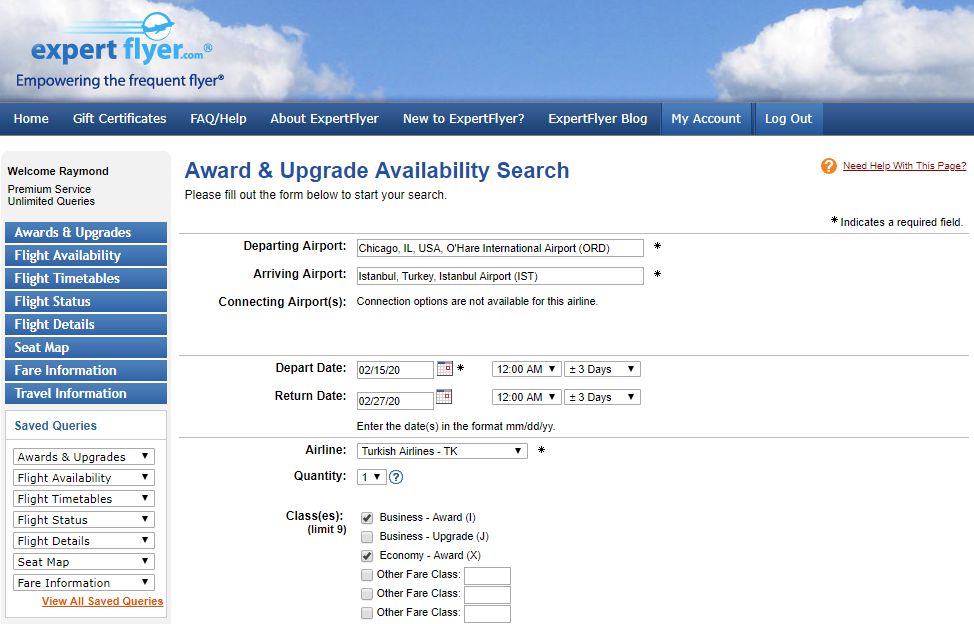Click the Depart Date text field
Screen dimensions: 974x624
(x=395, y=370)
